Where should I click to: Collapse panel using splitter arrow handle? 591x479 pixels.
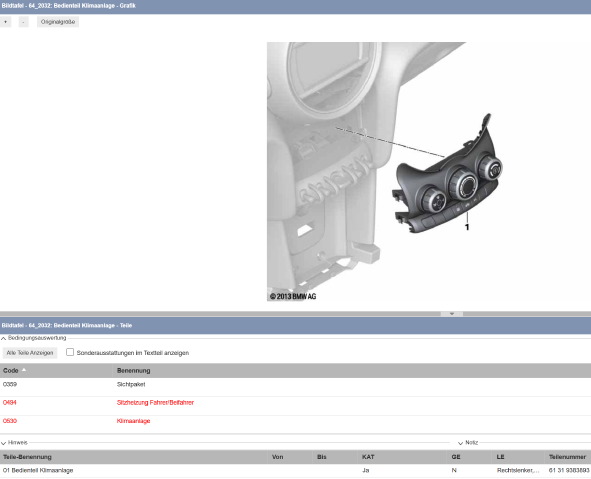(x=452, y=314)
